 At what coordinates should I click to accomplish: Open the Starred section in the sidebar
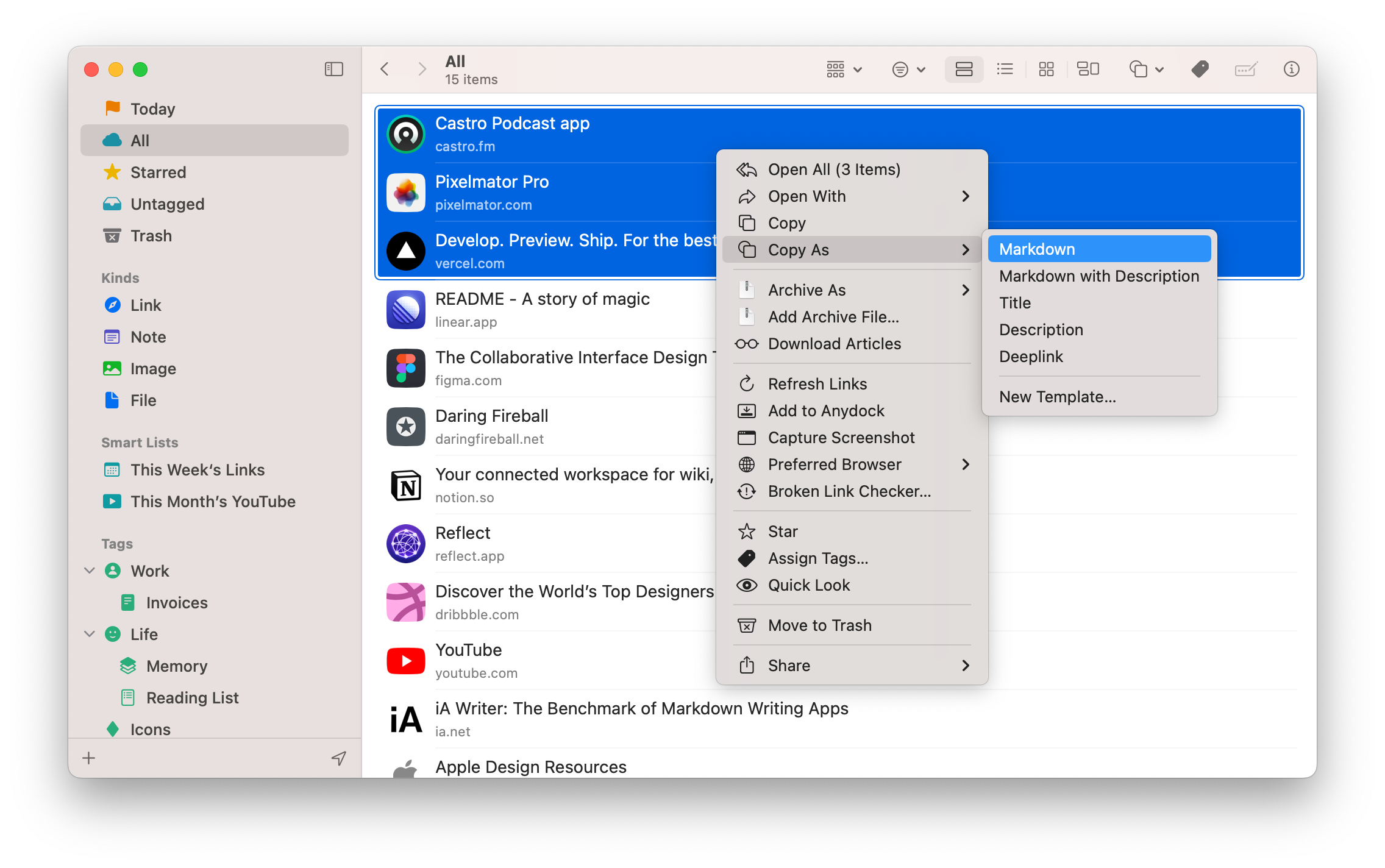pos(158,172)
